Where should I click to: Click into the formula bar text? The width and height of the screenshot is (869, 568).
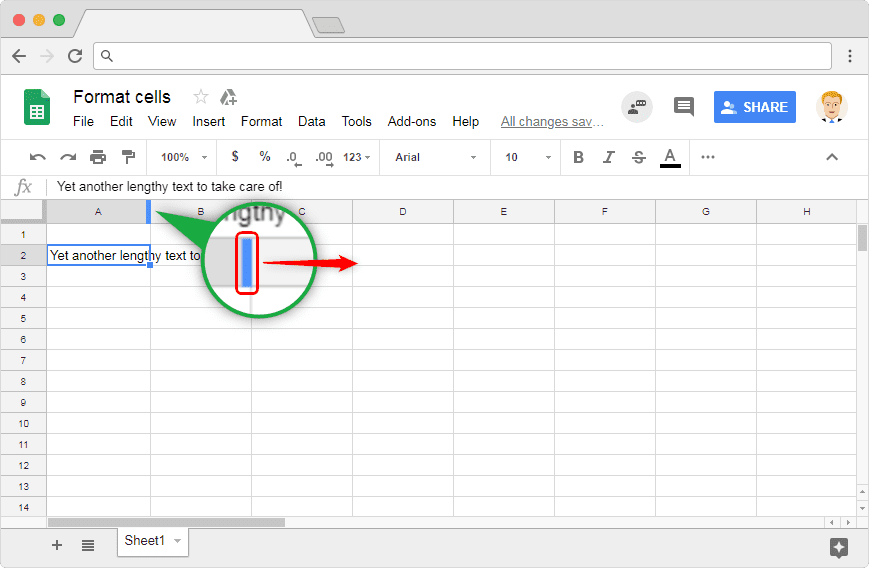170,187
